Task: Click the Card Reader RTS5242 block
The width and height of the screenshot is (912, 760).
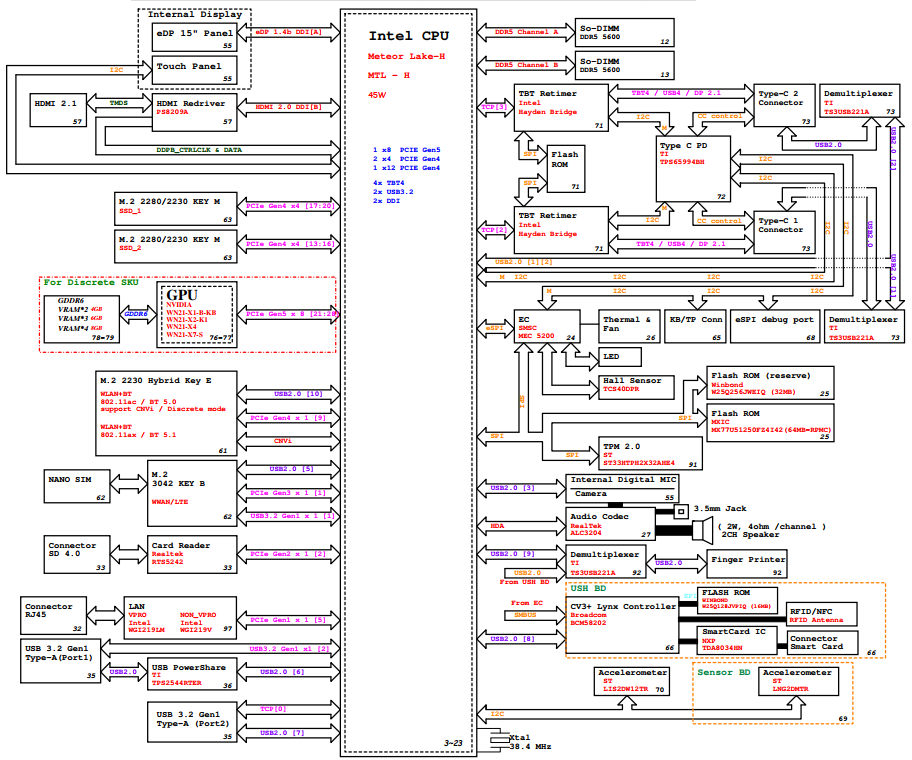Action: click(x=192, y=554)
